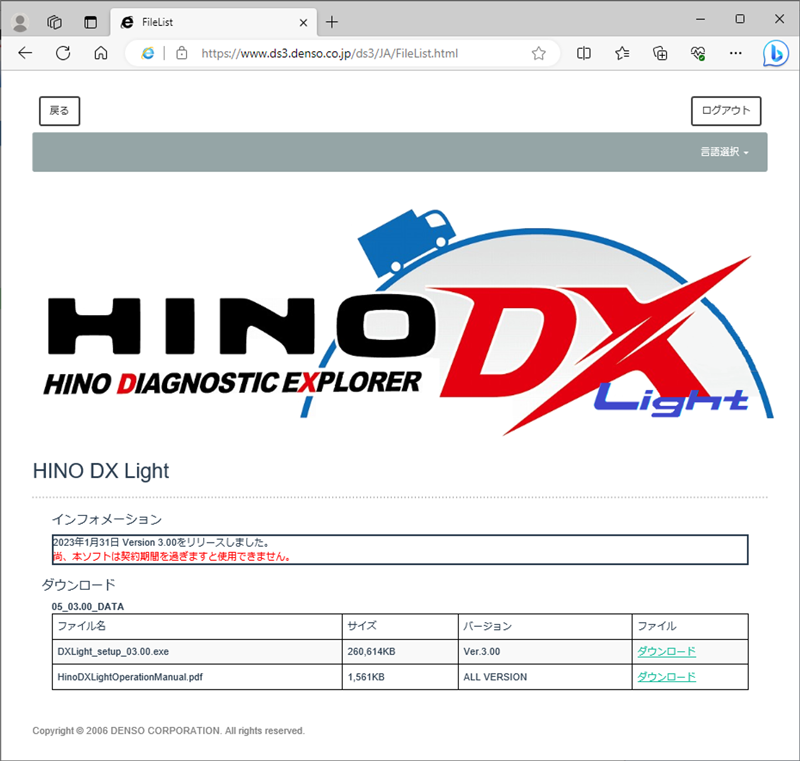This screenshot has height=761, width=800.
Task: Click the ファイル column header
Action: tap(690, 626)
